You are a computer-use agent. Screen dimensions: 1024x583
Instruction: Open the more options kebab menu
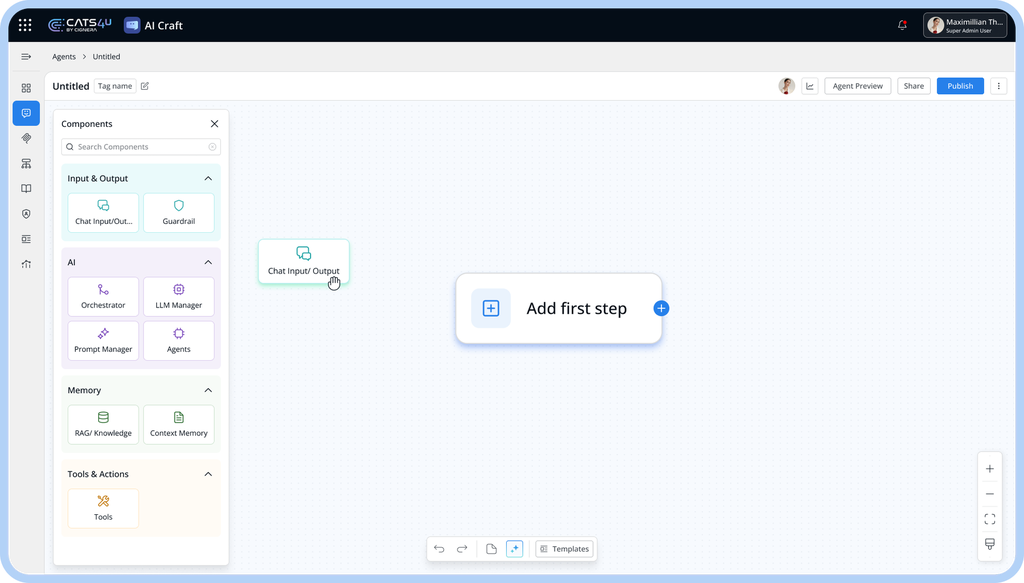pos(999,86)
